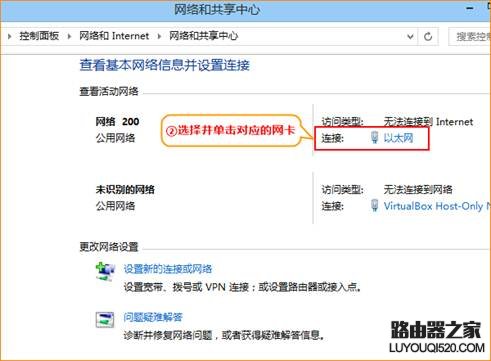Click the 网络和 Internet breadcrumb
This screenshot has width=491, height=361.
click(114, 36)
